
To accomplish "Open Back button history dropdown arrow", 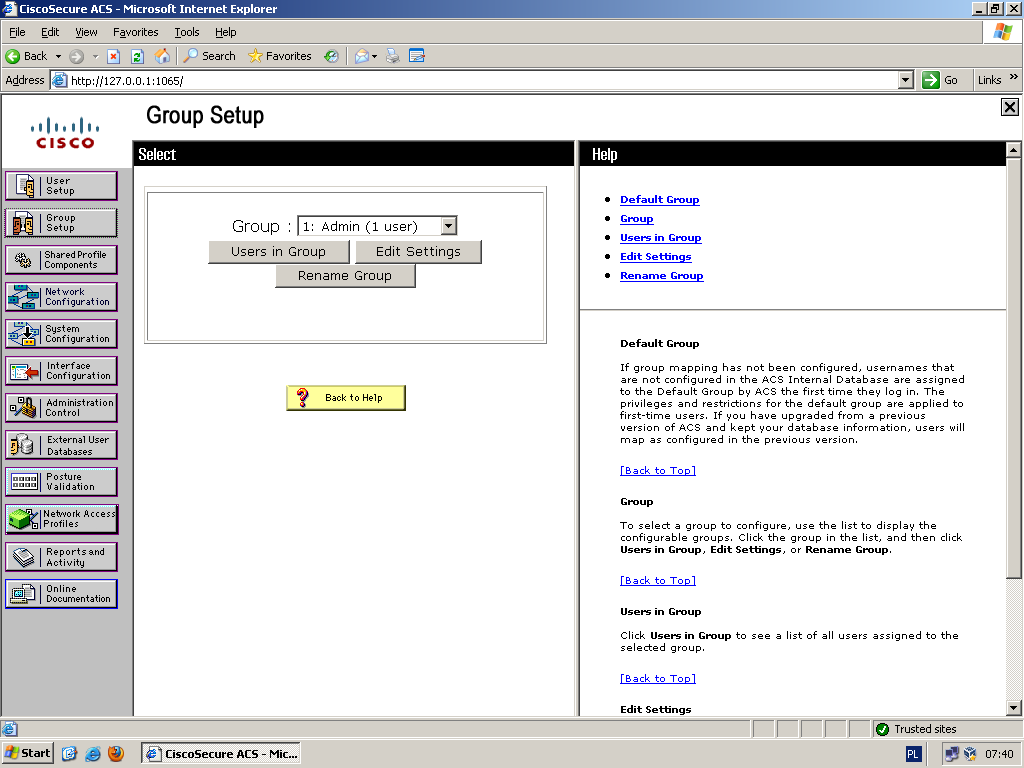I will [58, 56].
